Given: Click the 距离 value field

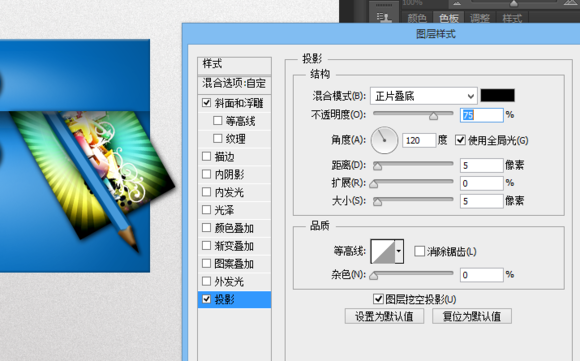Looking at the screenshot, I should click(x=482, y=165).
